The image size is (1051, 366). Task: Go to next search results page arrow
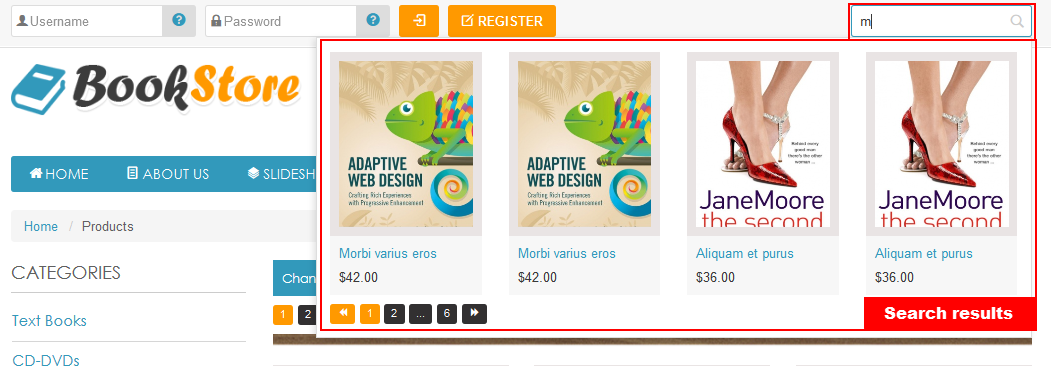click(x=474, y=314)
